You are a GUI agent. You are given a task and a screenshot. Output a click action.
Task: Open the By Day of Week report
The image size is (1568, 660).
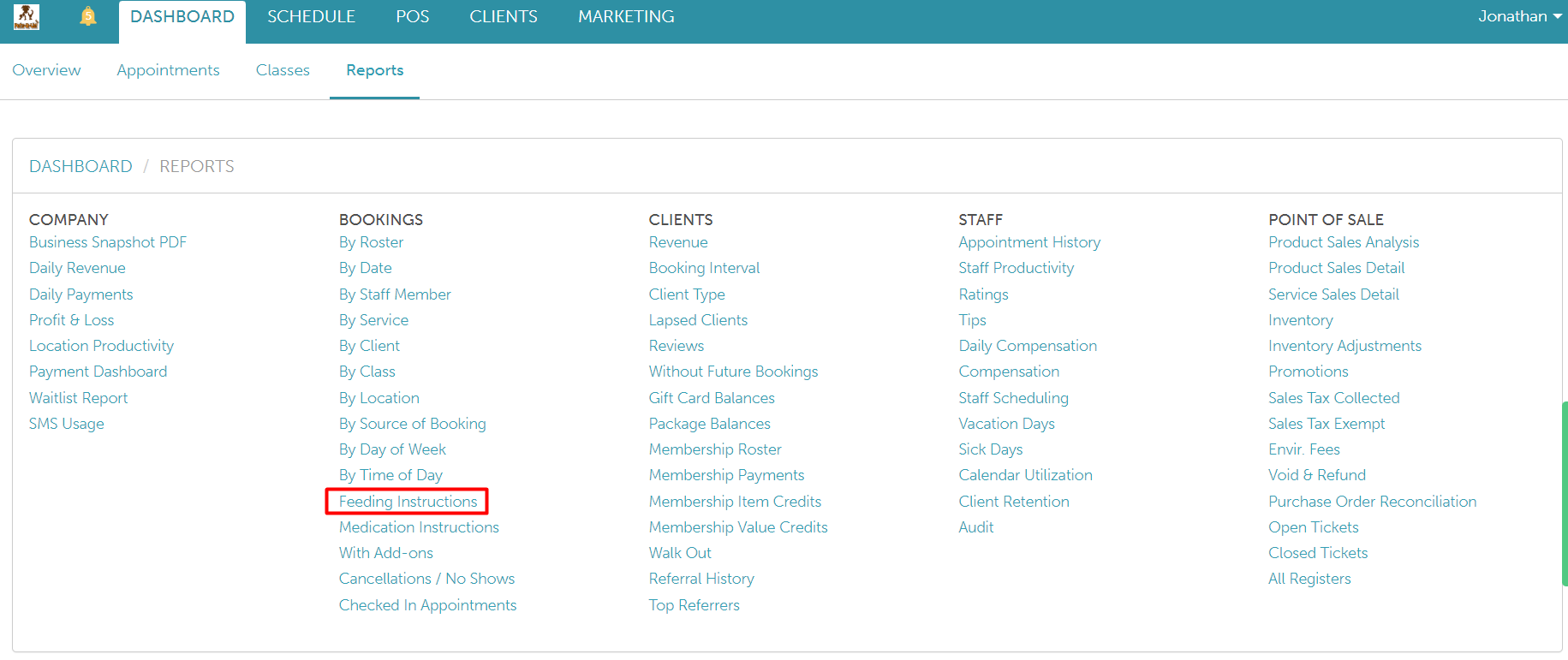coord(392,449)
